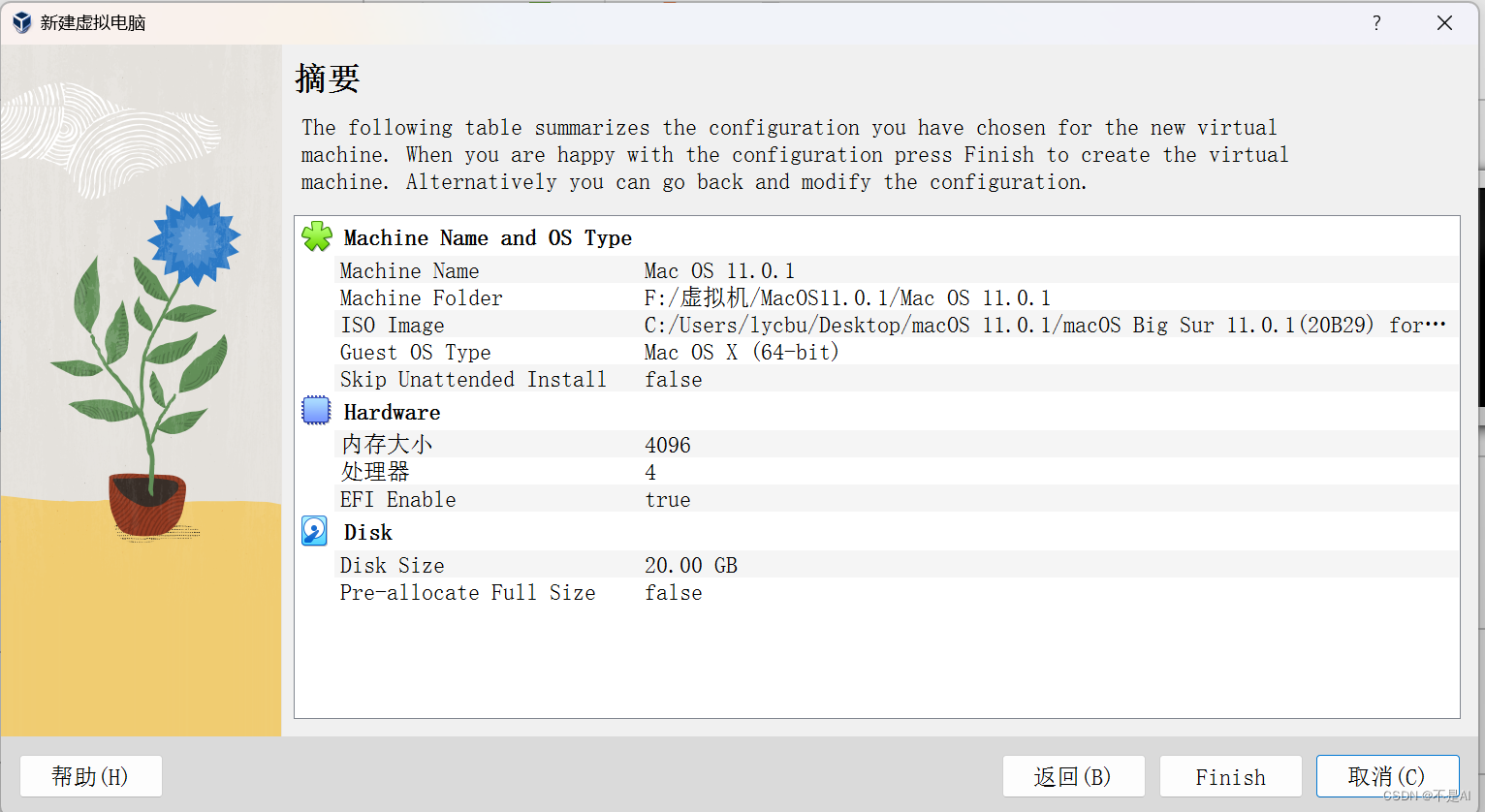Click the blue Hardware chip icon
The image size is (1485, 812).
(x=316, y=411)
